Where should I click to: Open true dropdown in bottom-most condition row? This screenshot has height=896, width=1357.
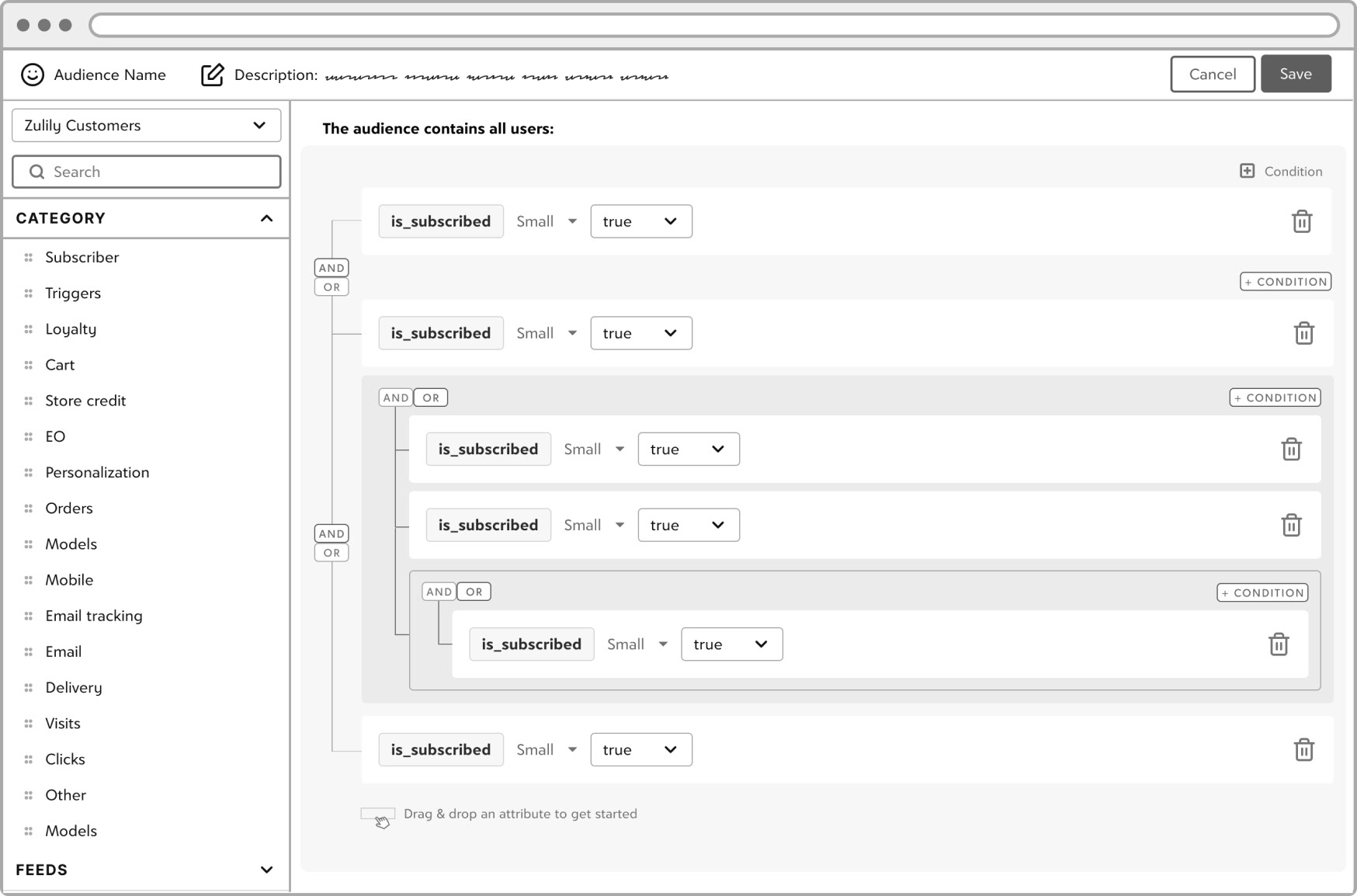click(x=641, y=749)
